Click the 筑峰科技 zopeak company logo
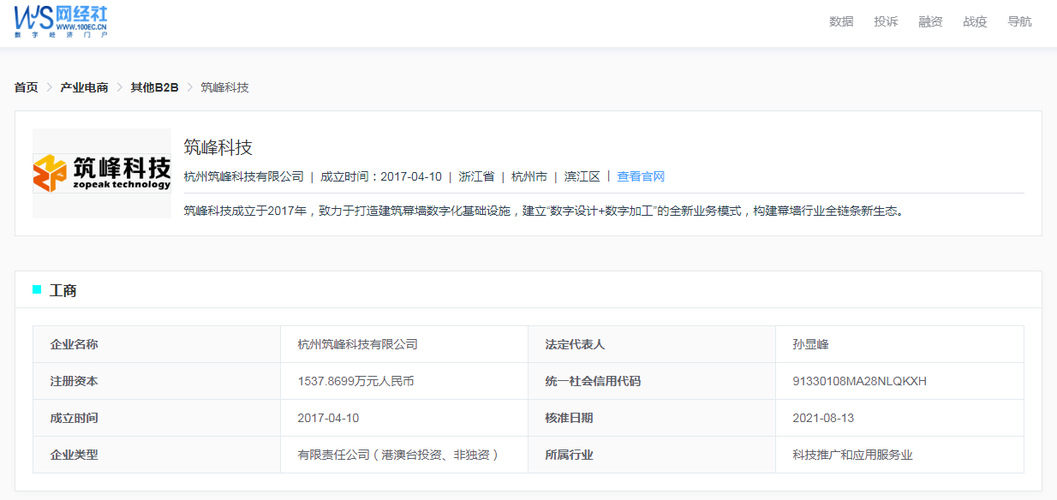The width and height of the screenshot is (1057, 500). click(x=102, y=173)
